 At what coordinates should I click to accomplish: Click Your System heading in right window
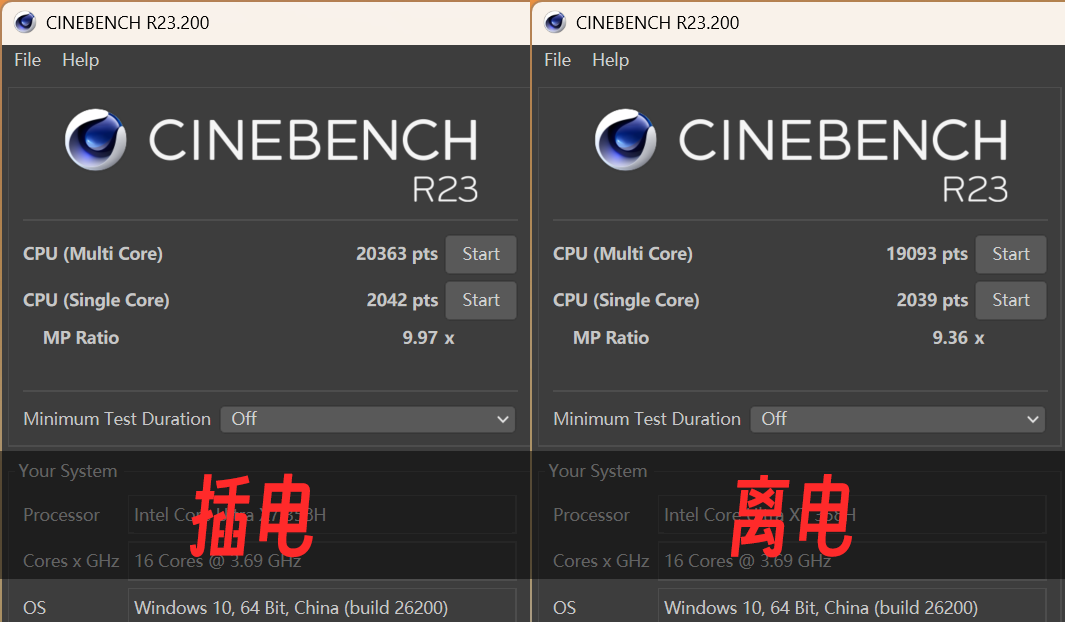pos(598,471)
